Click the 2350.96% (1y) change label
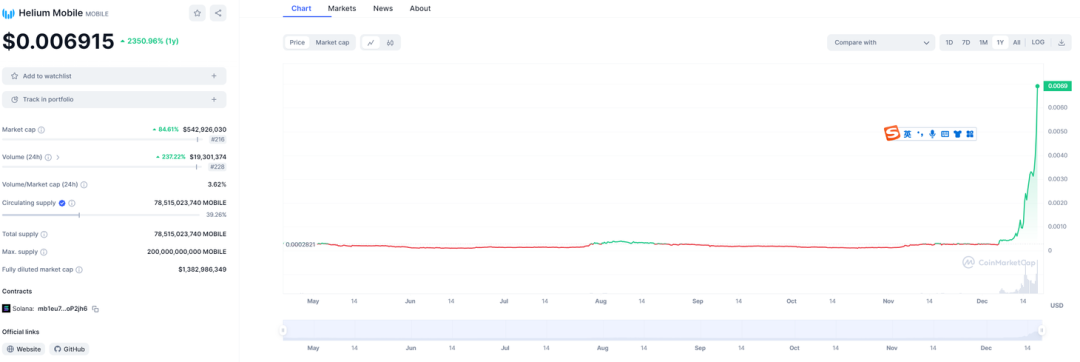Image resolution: width=1080 pixels, height=362 pixels. tap(149, 41)
